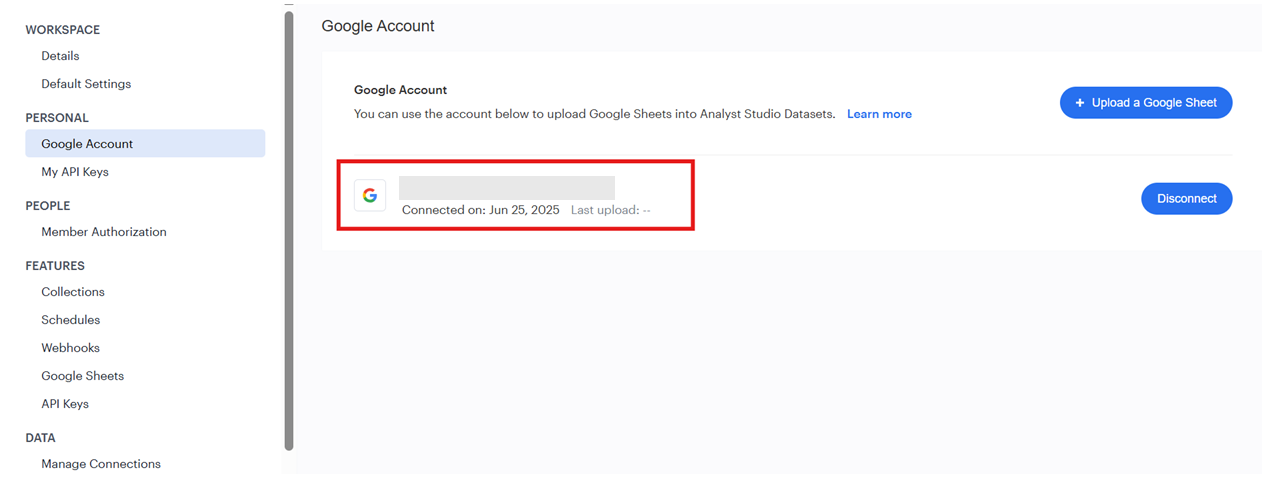Open Google Sheets feature settings

[x=83, y=376]
